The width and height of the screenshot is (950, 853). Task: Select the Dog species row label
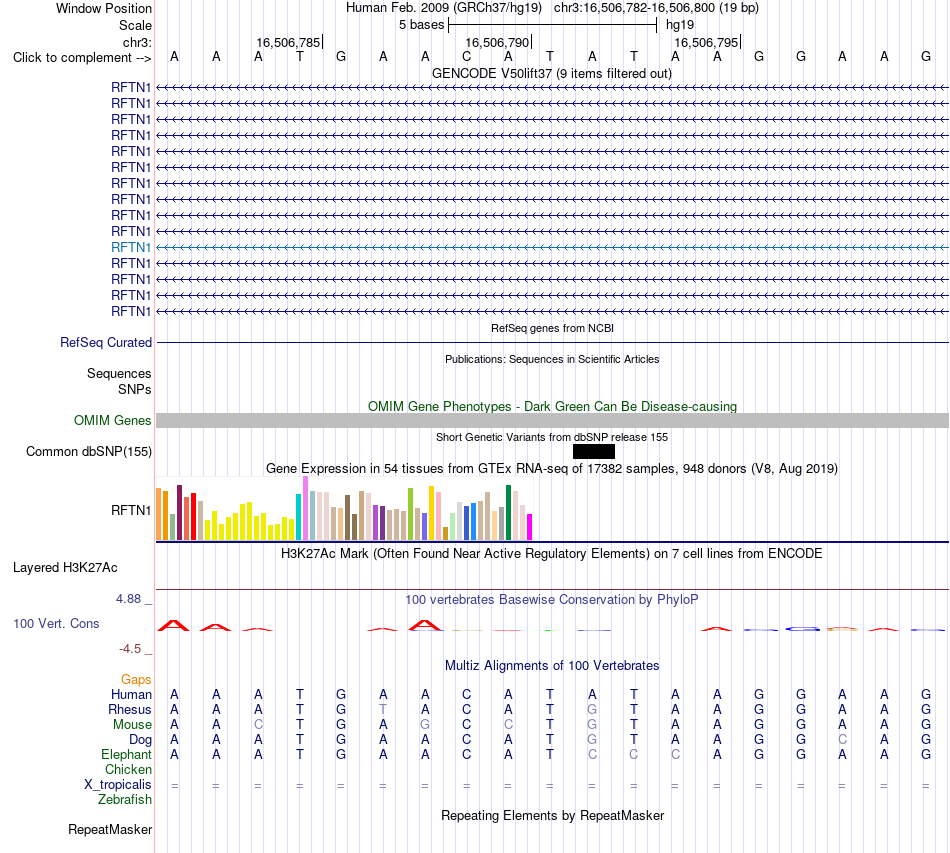click(140, 740)
